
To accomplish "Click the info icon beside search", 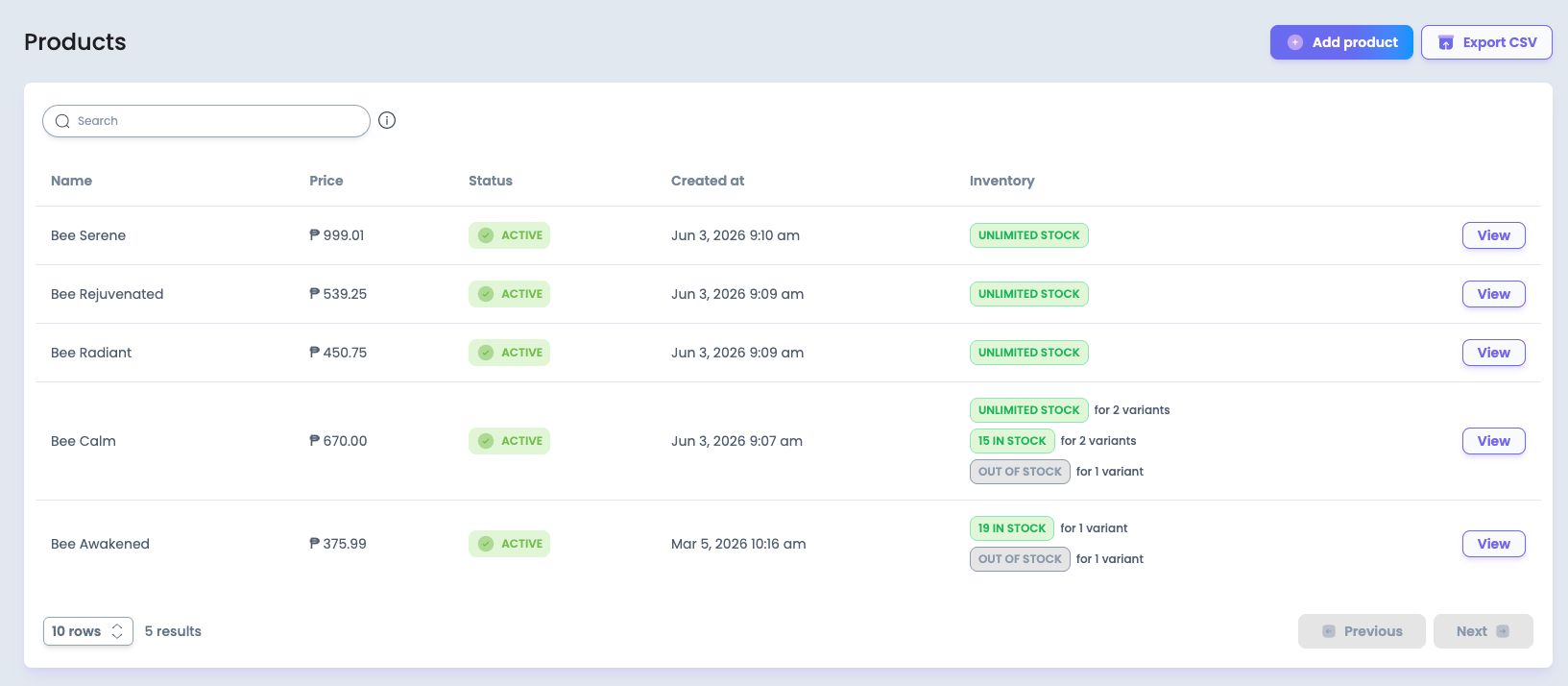I will (387, 120).
